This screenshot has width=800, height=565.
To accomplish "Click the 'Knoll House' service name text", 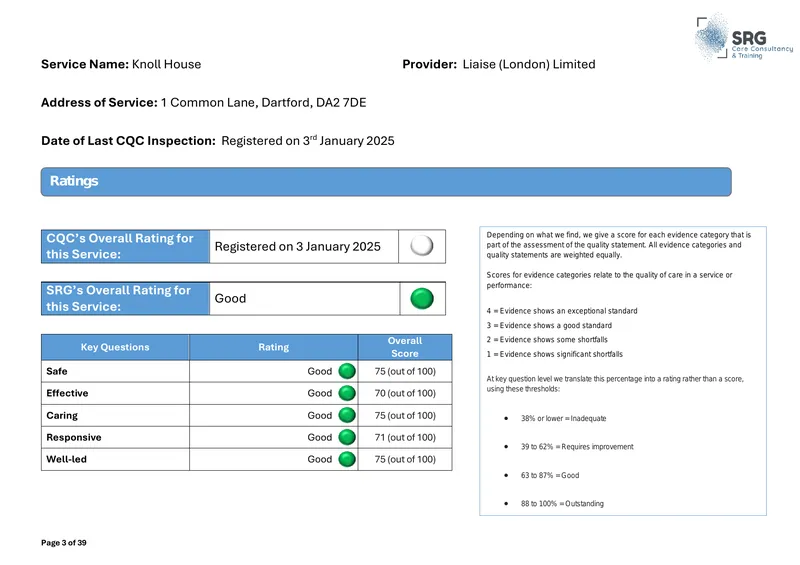I will (166, 64).
